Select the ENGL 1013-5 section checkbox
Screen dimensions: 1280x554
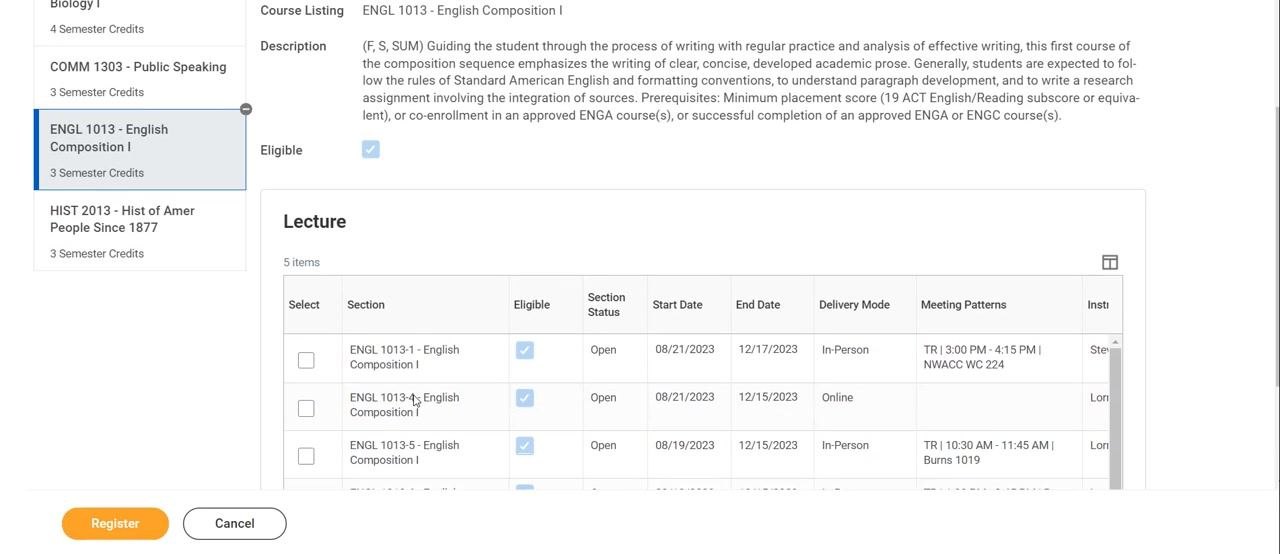point(306,456)
